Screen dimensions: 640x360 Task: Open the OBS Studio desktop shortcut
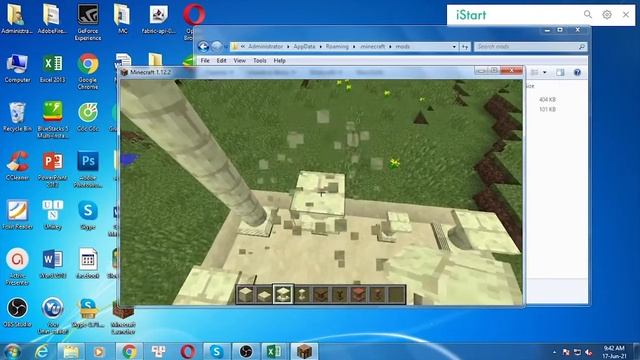(17, 313)
